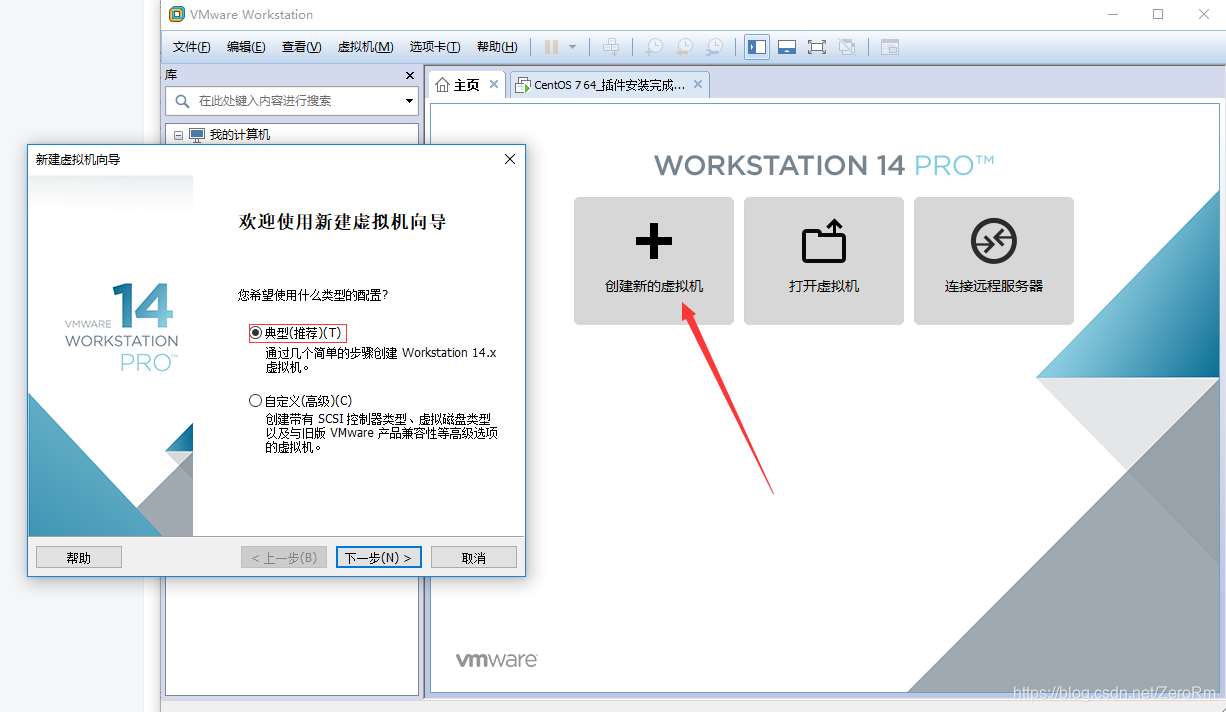Open the 查看(V) menu
Viewport: 1226px width, 712px height.
coord(302,47)
